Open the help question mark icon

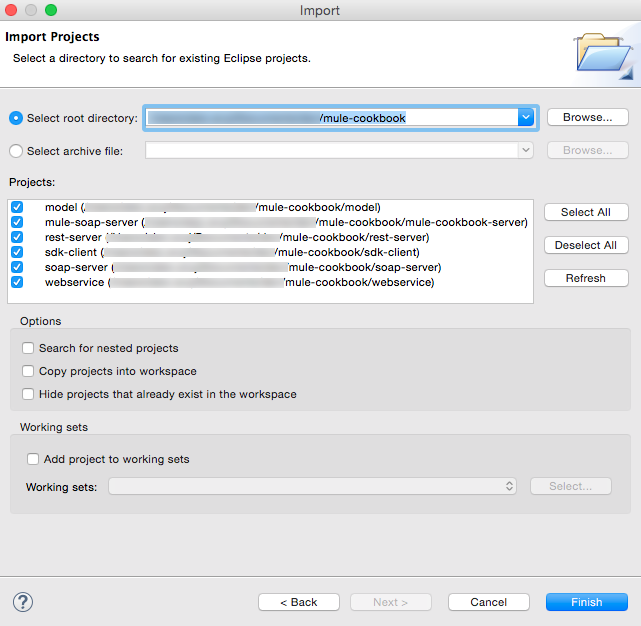click(23, 602)
